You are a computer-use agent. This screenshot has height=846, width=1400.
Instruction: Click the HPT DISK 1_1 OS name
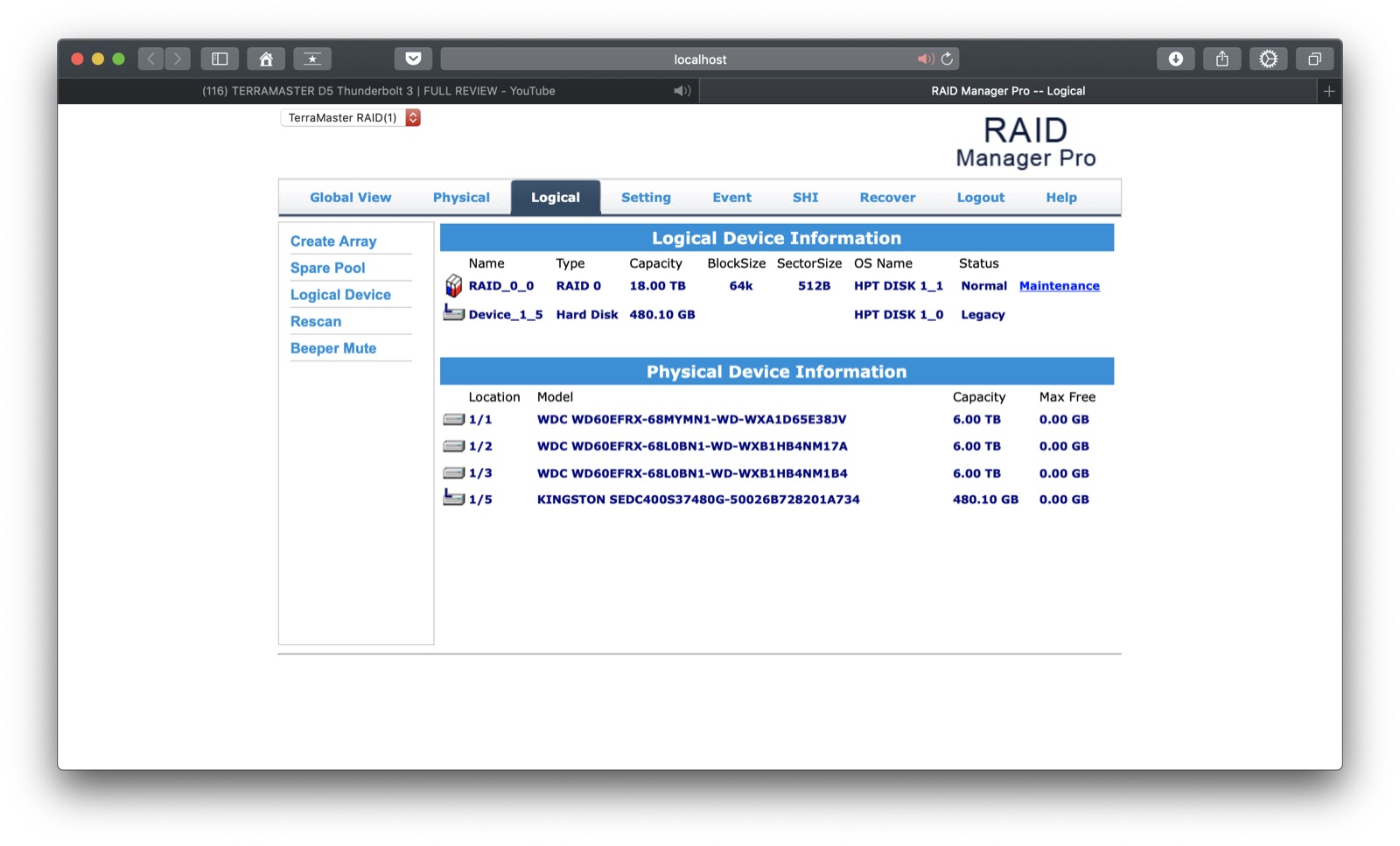899,286
